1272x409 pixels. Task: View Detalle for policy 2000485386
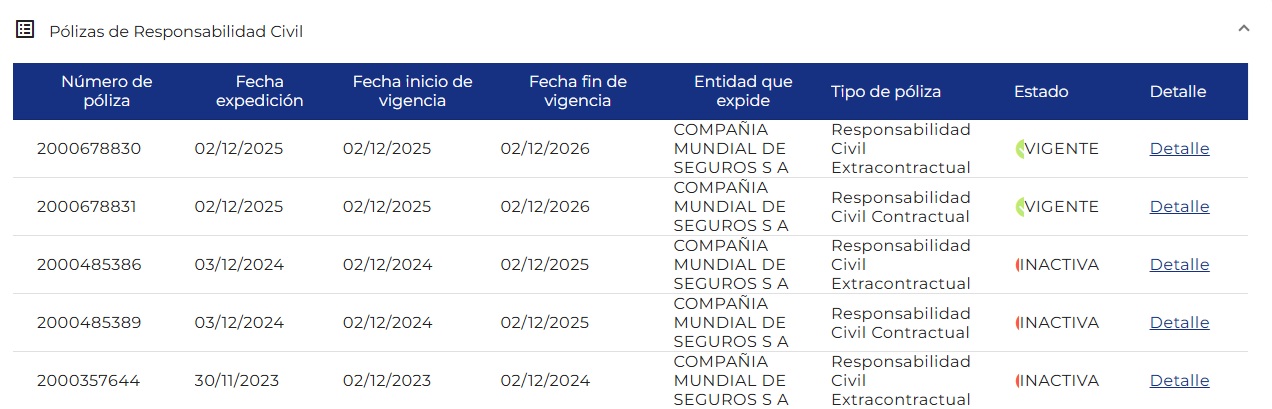pyautogui.click(x=1179, y=265)
